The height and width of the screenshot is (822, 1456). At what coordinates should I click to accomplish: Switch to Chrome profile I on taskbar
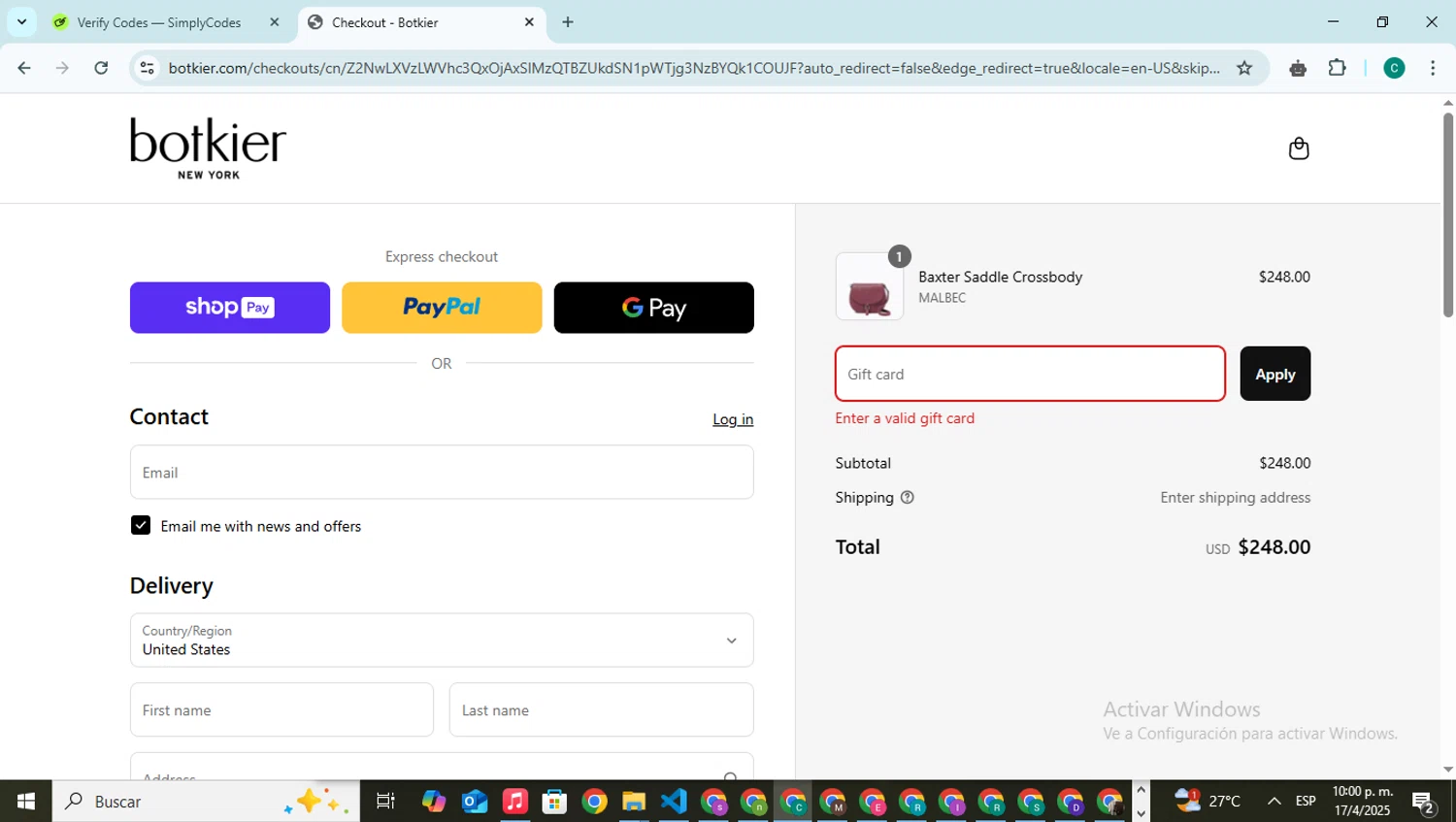pyautogui.click(x=951, y=802)
